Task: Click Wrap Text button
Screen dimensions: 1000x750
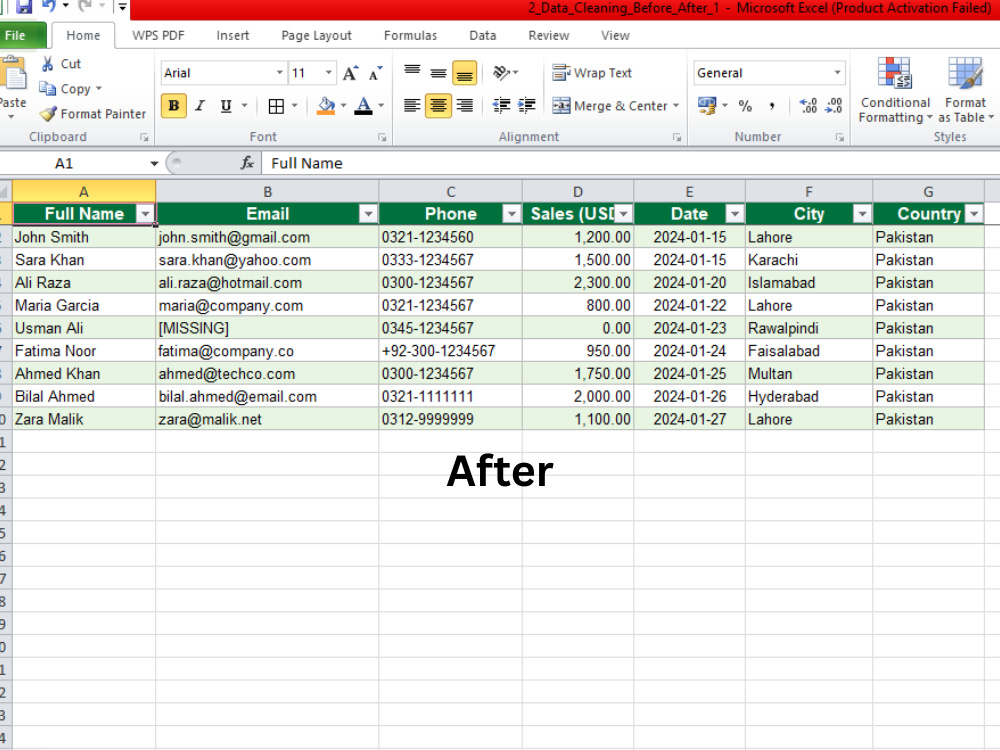Action: pyautogui.click(x=592, y=73)
